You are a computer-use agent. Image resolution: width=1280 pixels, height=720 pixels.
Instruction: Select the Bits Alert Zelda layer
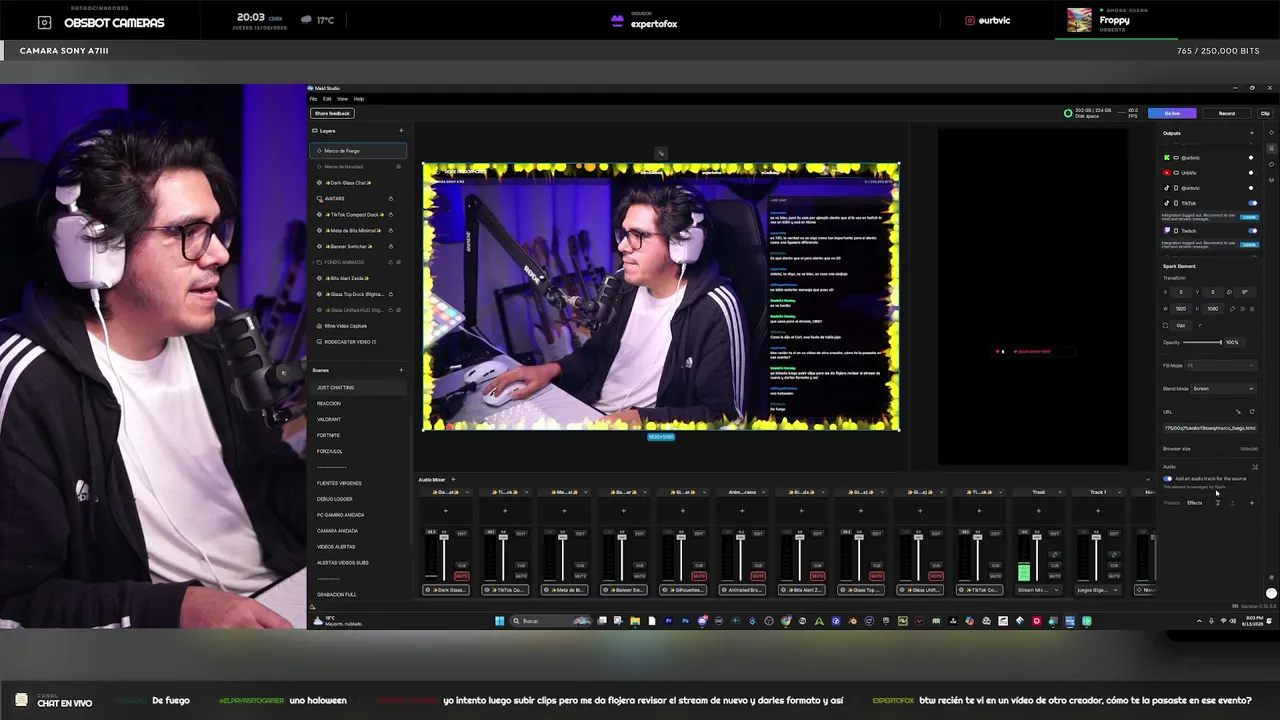click(358, 278)
